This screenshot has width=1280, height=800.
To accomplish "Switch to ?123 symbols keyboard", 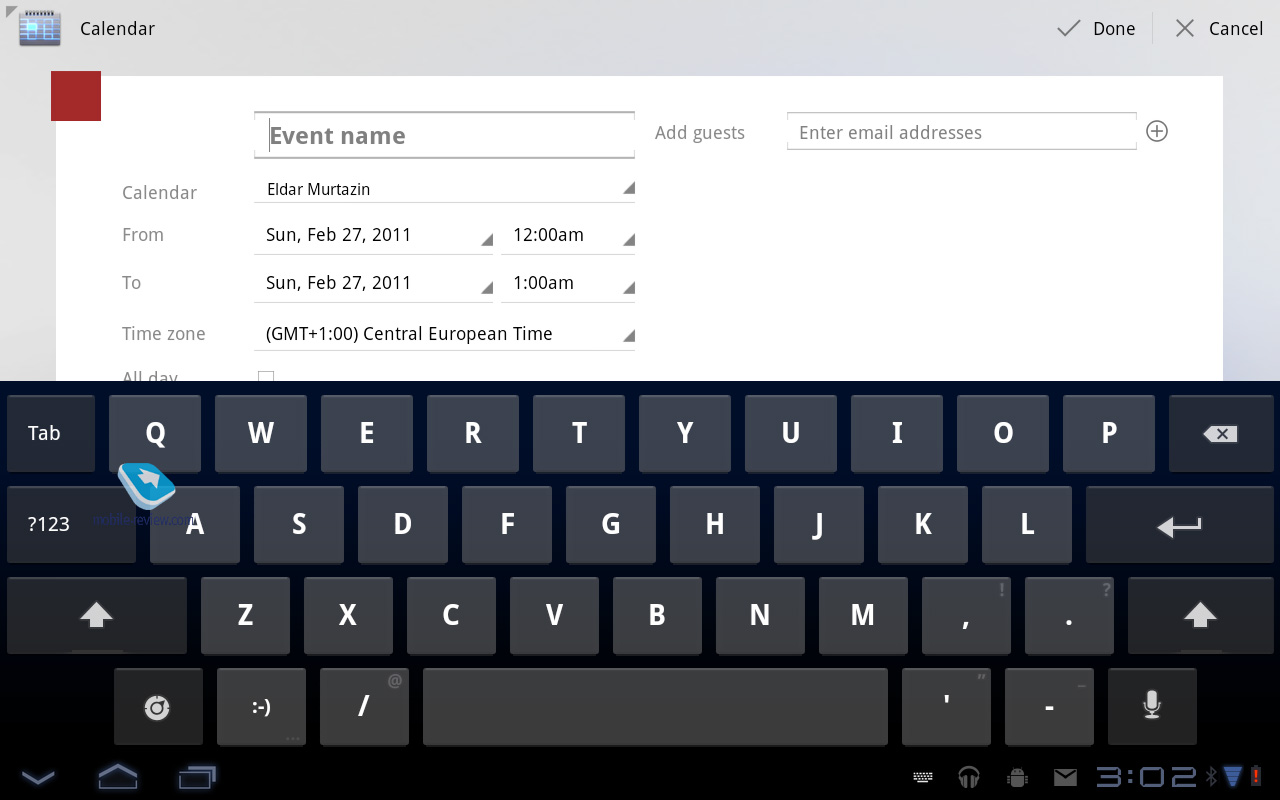I will pos(48,524).
